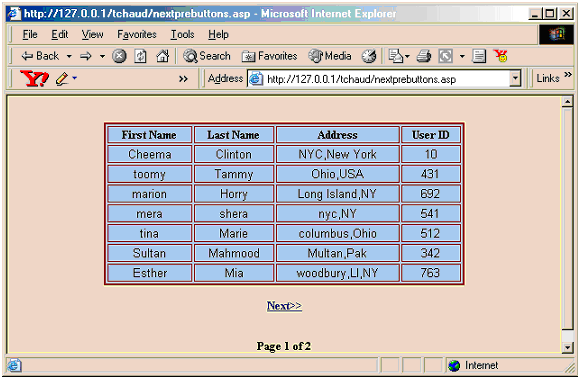Image resolution: width=581 pixels, height=379 pixels.
Task: Click the Windows logo throbber icon
Action: [556, 34]
